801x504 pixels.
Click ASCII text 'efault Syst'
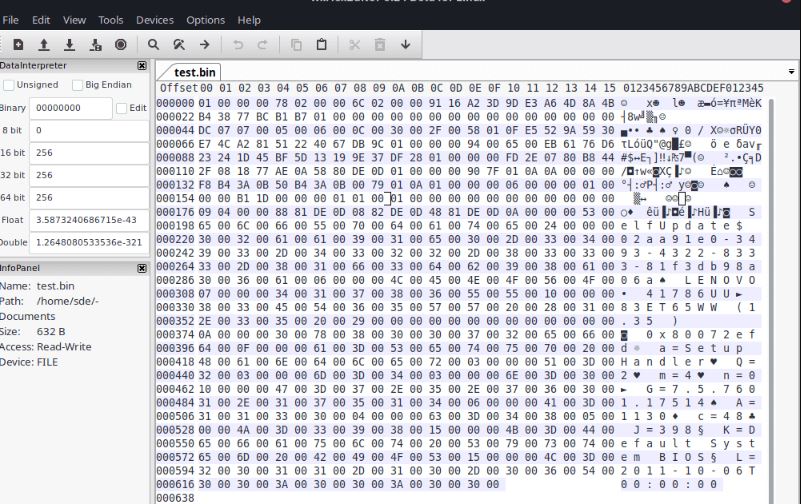coord(688,443)
